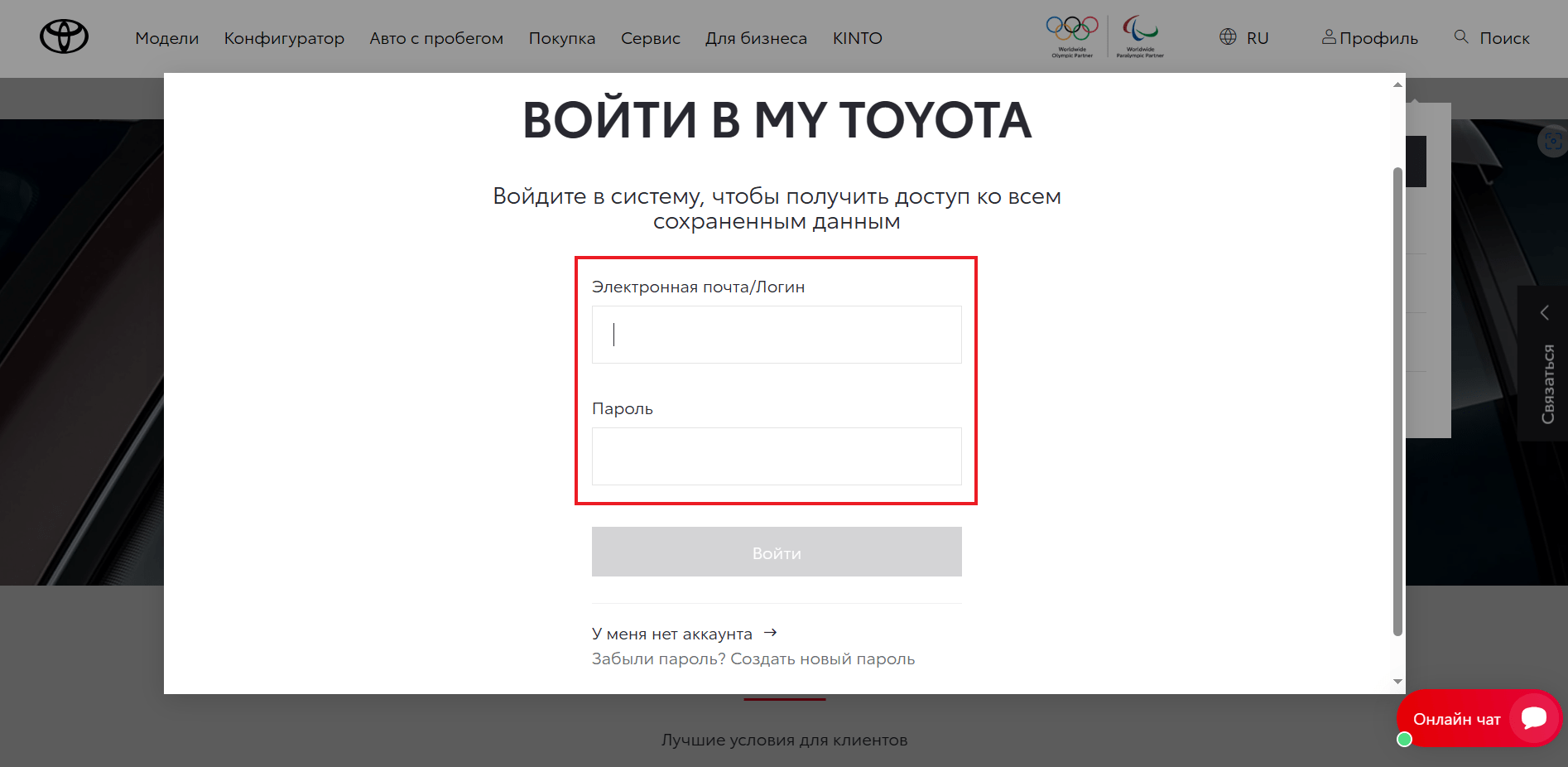Viewport: 1568px width, 767px height.
Task: Open the Конфигуратор menu item
Action: [x=284, y=38]
